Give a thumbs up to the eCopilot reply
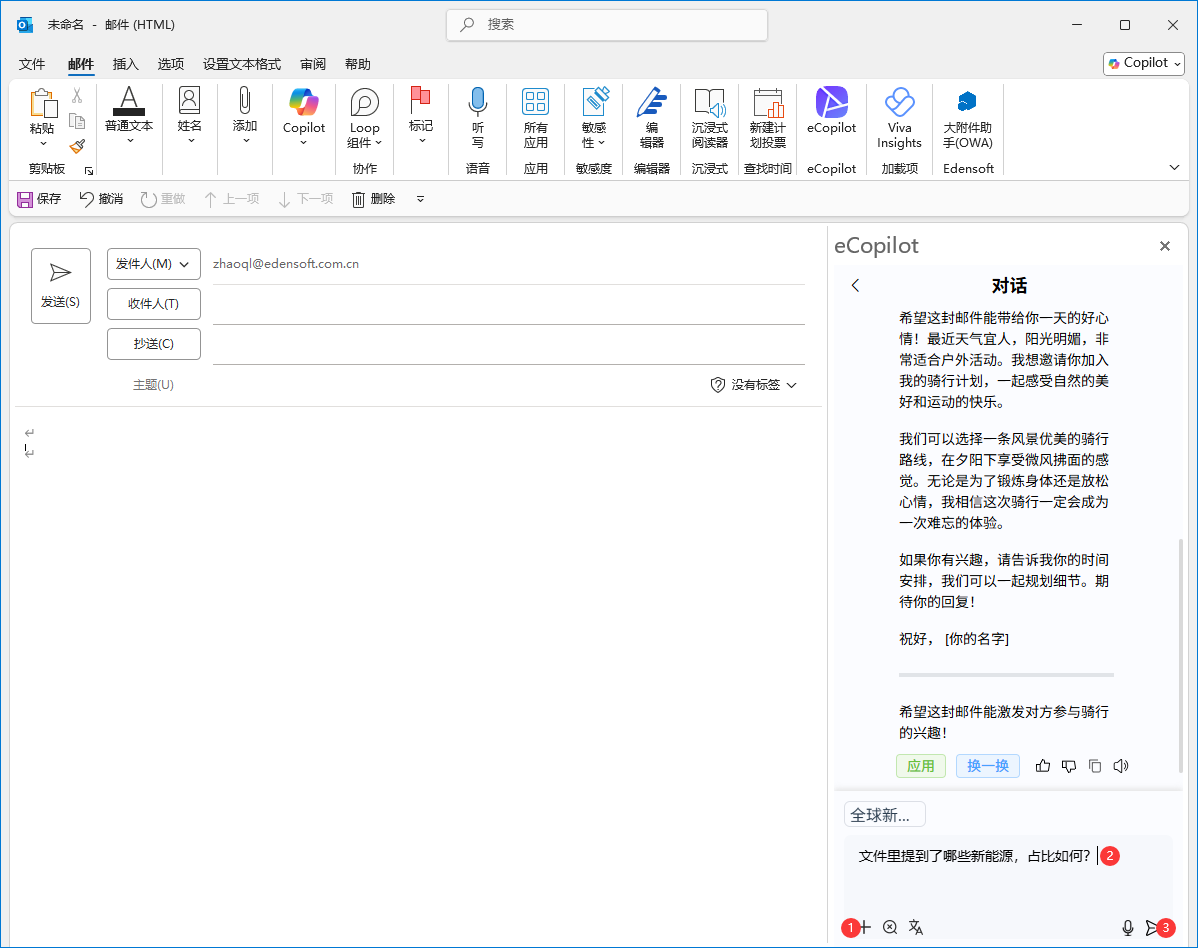The width and height of the screenshot is (1198, 948). [x=1043, y=765]
